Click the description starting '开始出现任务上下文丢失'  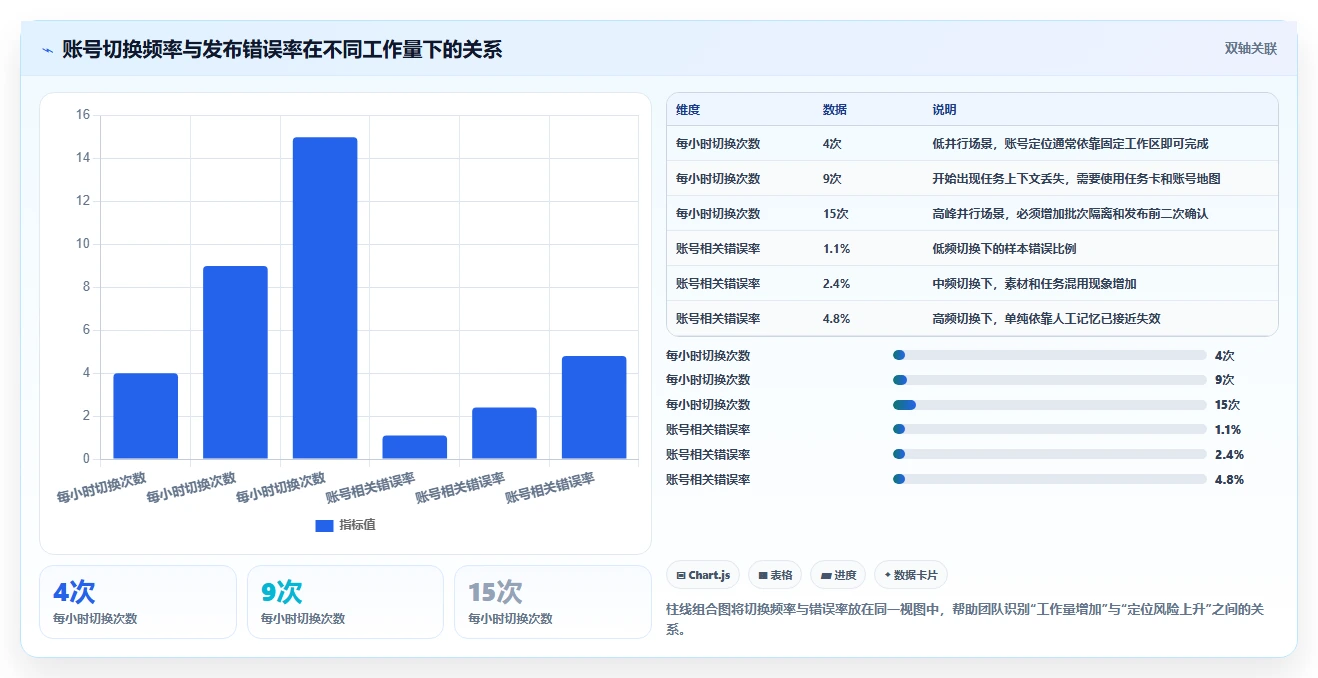1076,179
